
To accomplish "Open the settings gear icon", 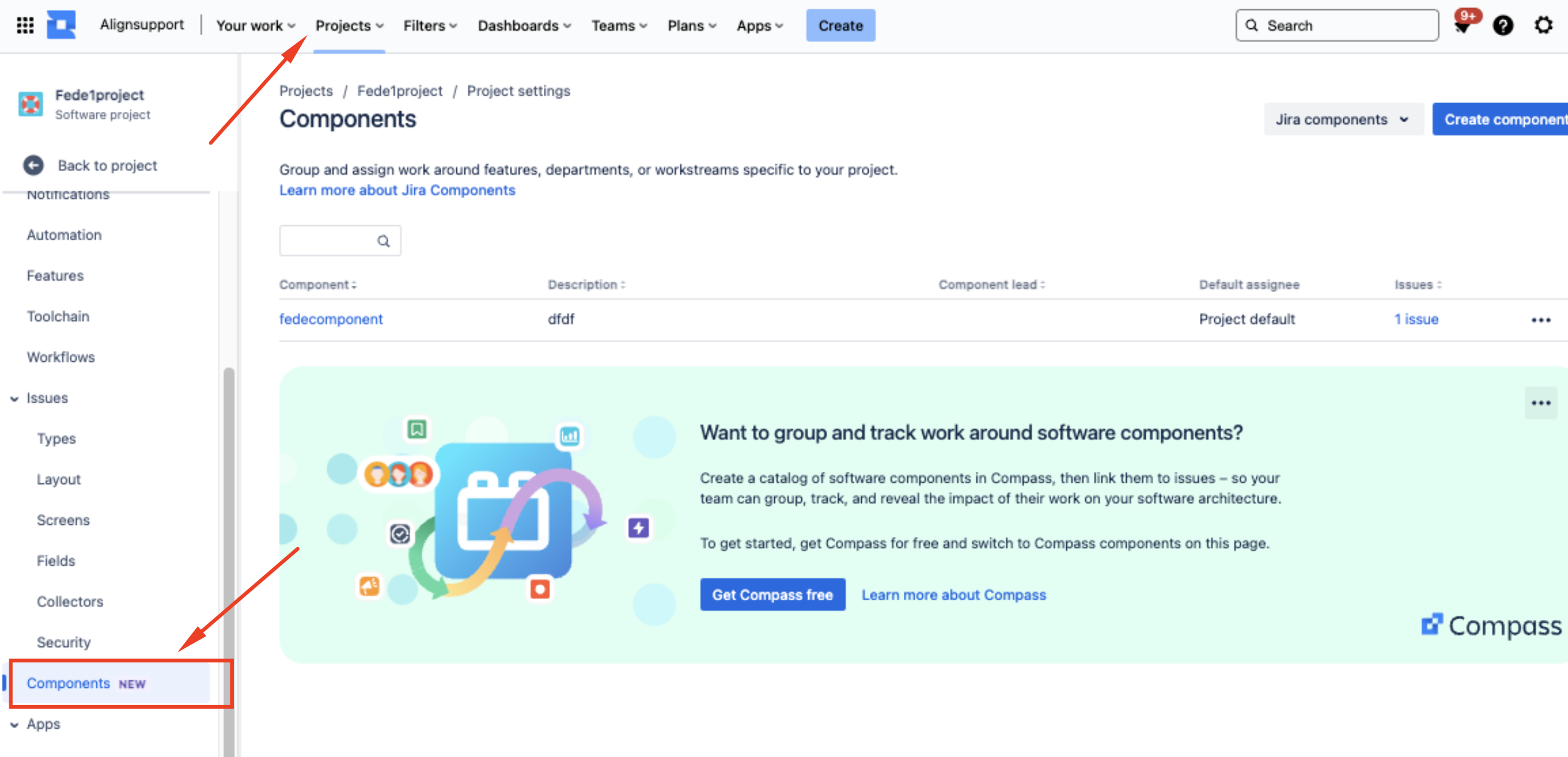I will pyautogui.click(x=1543, y=26).
